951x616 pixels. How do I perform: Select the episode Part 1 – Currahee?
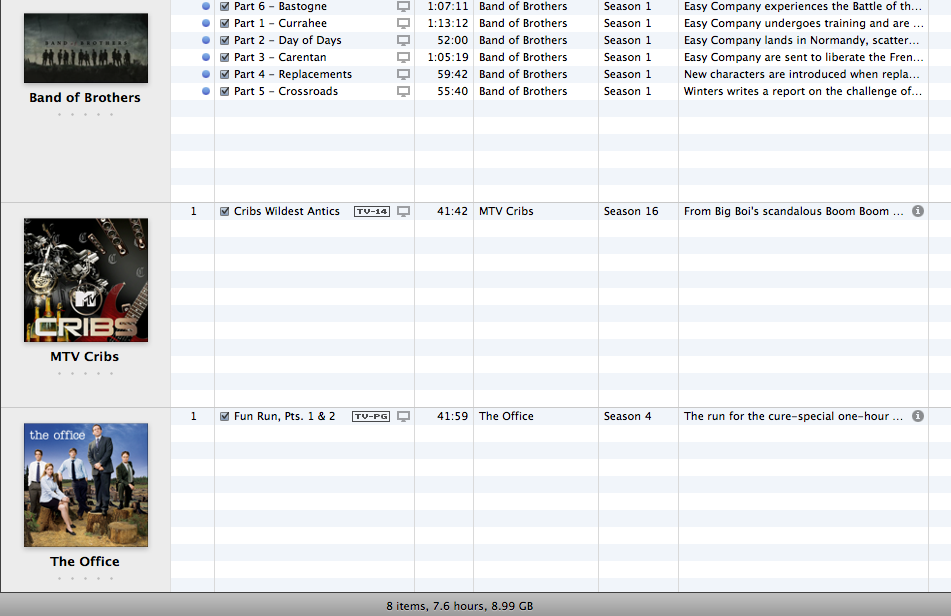pyautogui.click(x=280, y=23)
